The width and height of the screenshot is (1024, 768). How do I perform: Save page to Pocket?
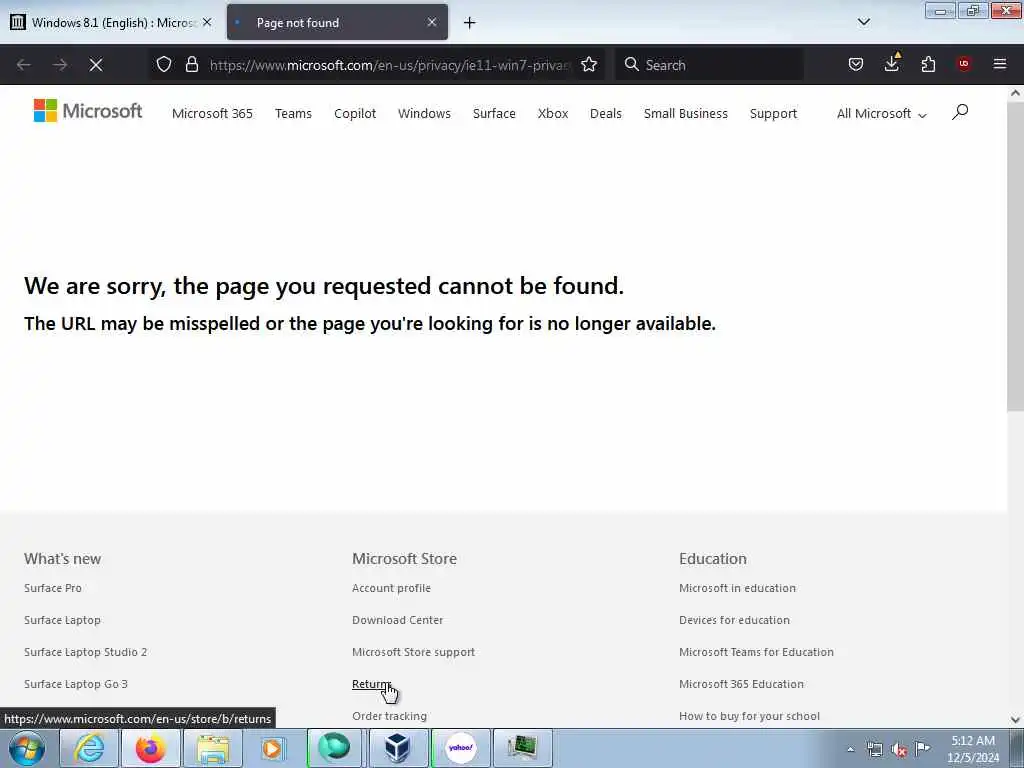856,65
